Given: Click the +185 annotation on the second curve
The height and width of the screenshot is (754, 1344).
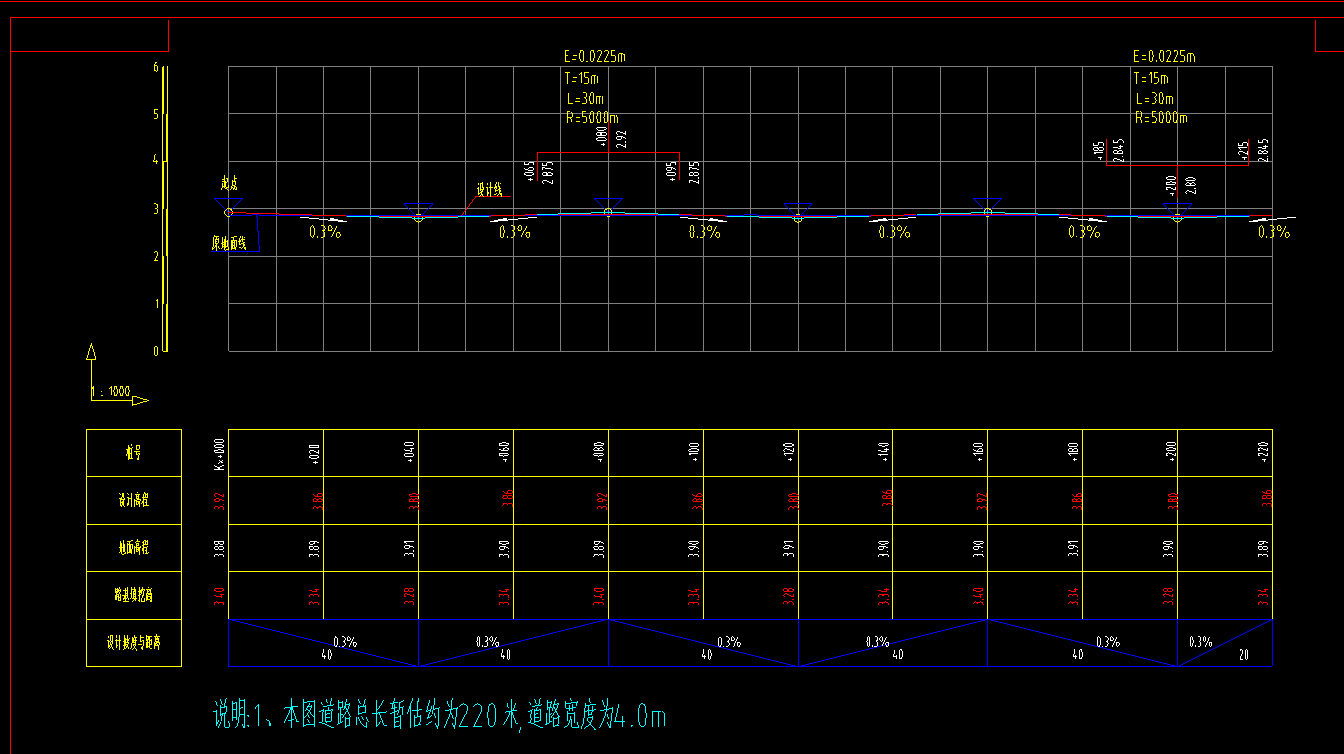Looking at the screenshot, I should click(x=1100, y=150).
